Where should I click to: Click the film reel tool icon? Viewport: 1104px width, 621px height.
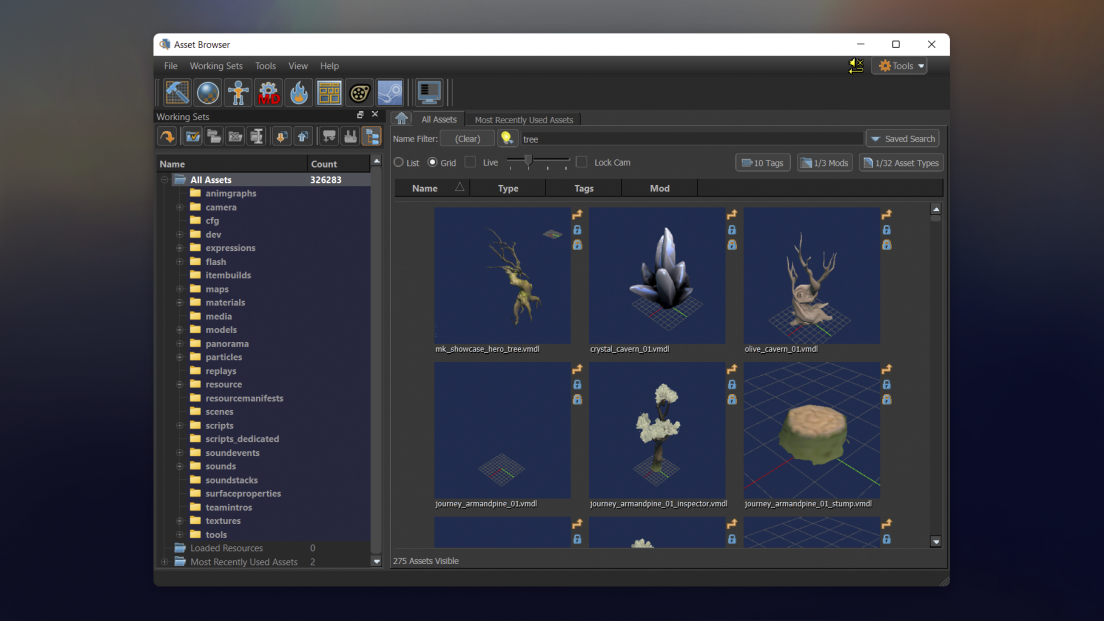pos(359,92)
